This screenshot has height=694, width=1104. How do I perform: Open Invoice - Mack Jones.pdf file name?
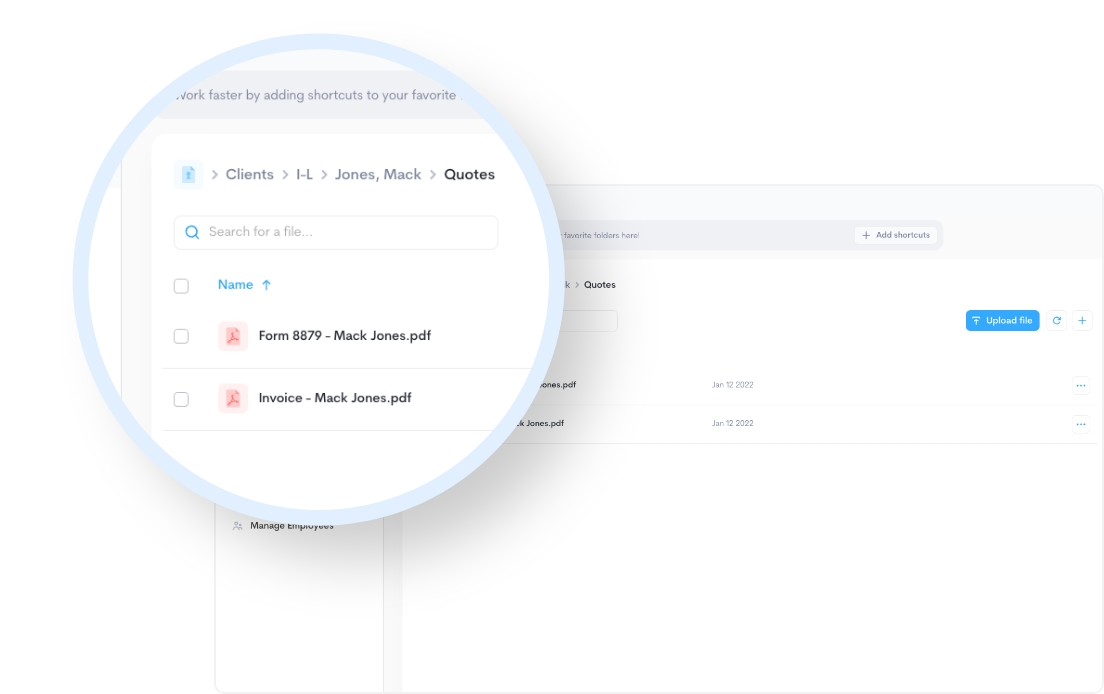pos(335,398)
